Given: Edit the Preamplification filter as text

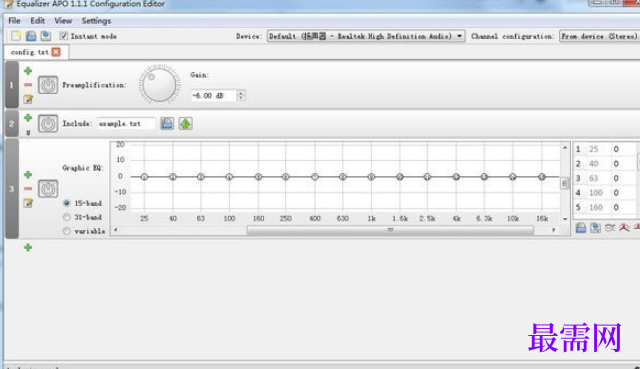Looking at the screenshot, I should [x=28, y=99].
